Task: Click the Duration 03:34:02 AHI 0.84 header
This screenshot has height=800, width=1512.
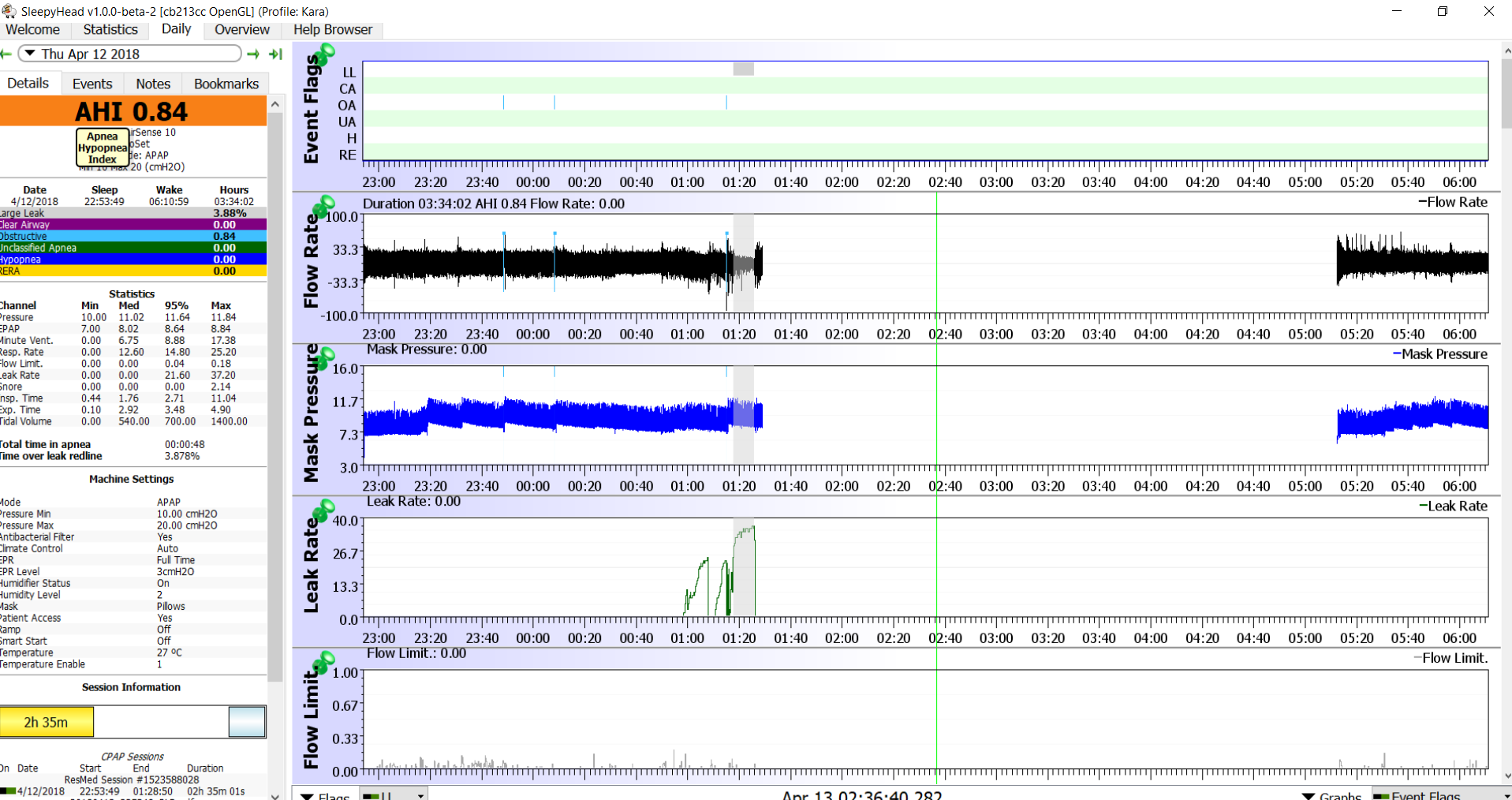Action: pyautogui.click(x=494, y=204)
